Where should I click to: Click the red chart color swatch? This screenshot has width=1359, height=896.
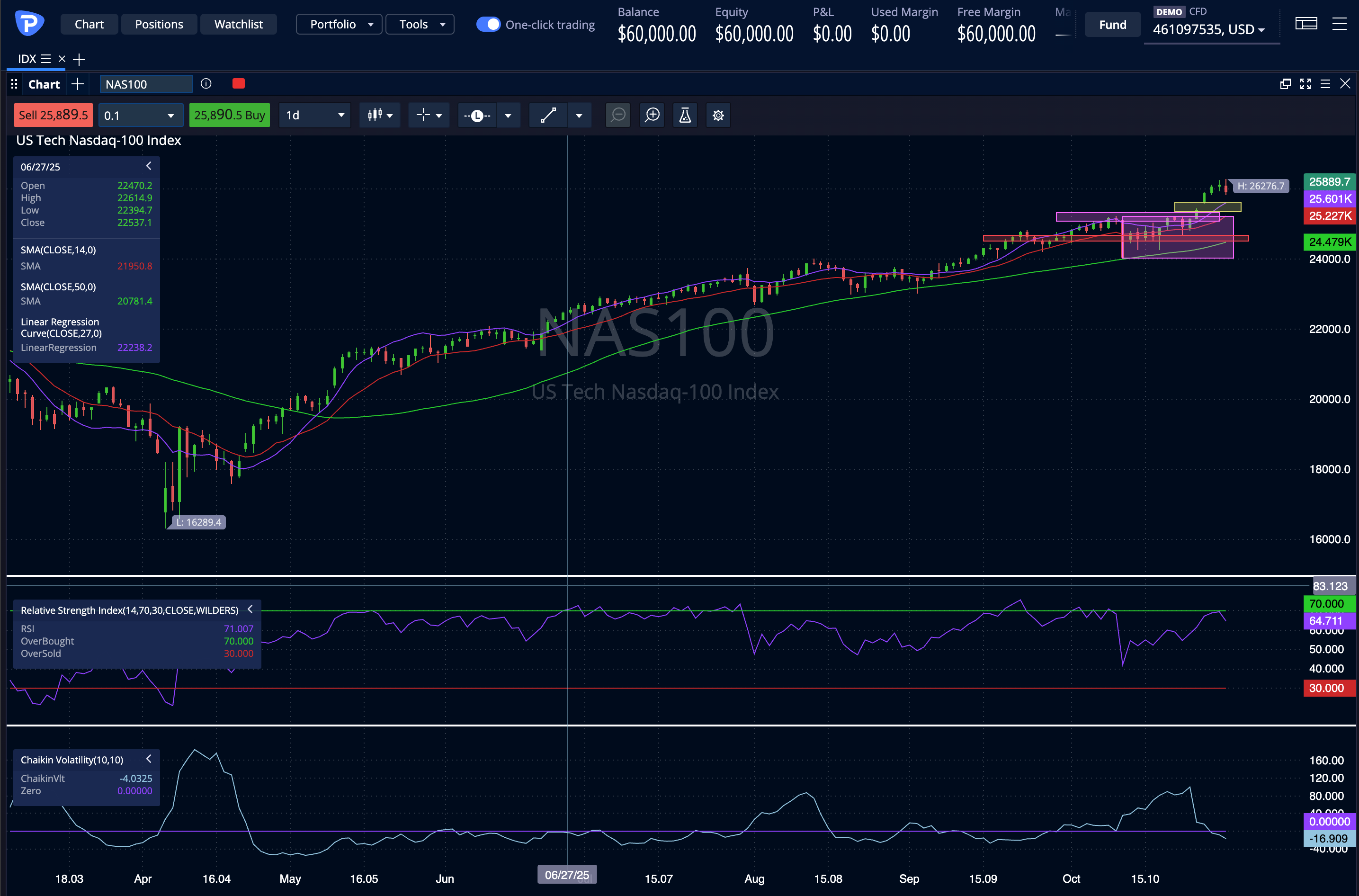click(238, 83)
